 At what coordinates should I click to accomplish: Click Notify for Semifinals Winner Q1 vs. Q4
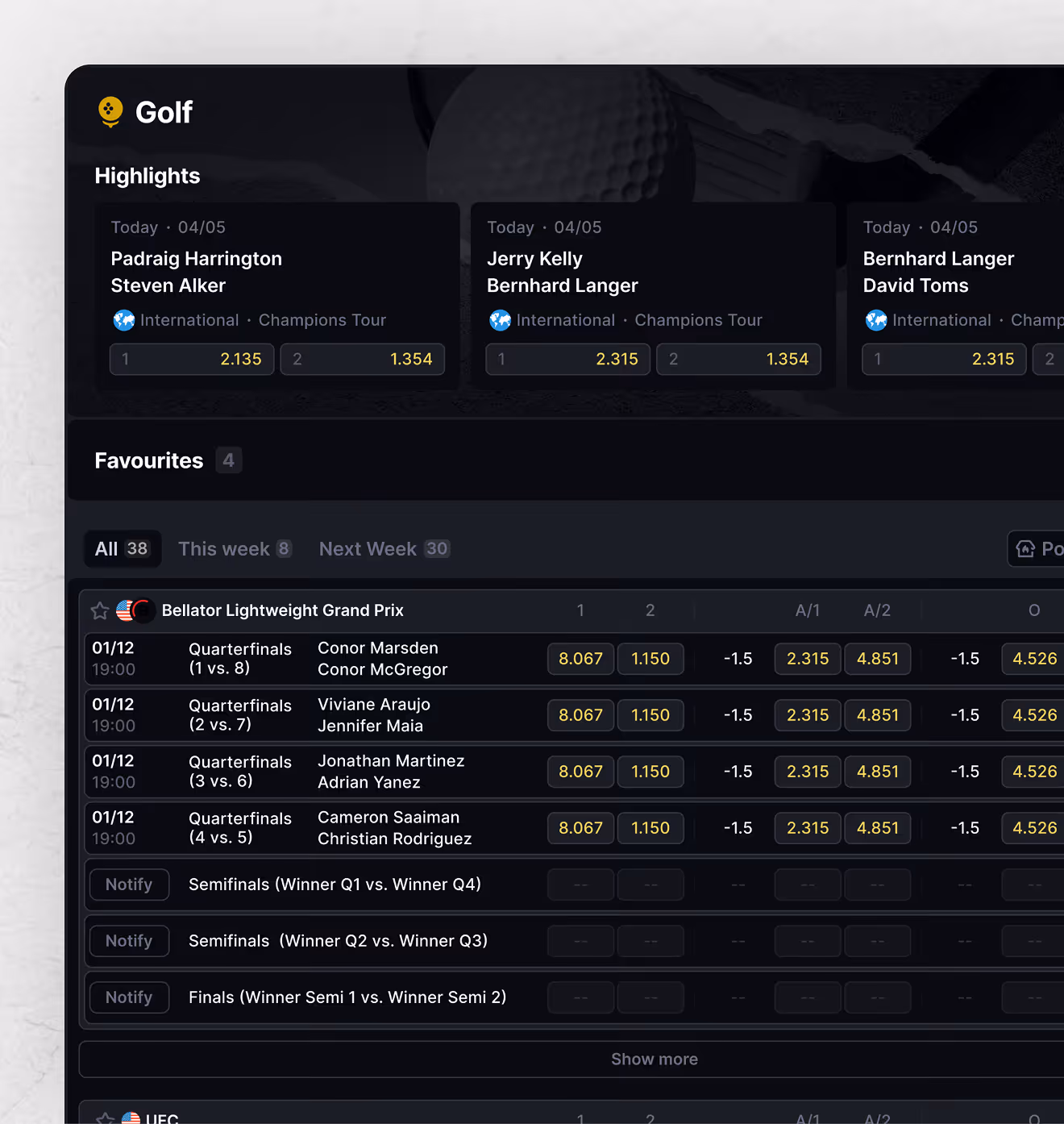[x=129, y=885]
